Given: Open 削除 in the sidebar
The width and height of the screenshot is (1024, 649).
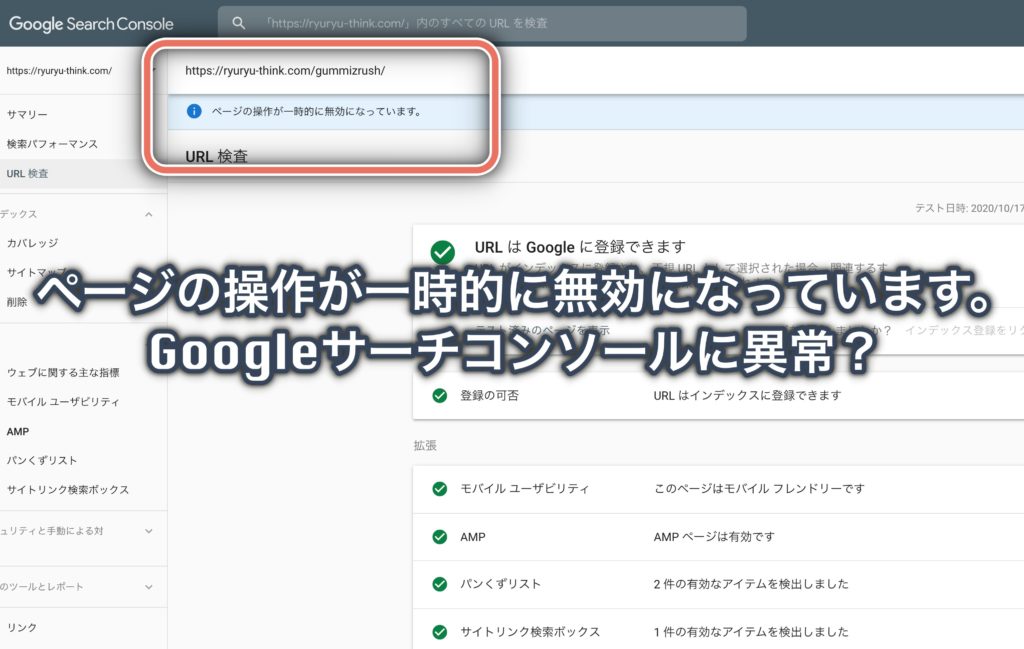Looking at the screenshot, I should [x=17, y=302].
